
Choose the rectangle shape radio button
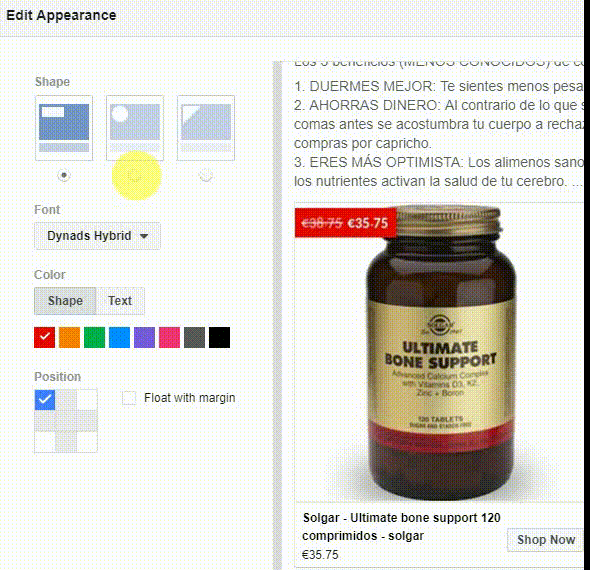[x=64, y=175]
